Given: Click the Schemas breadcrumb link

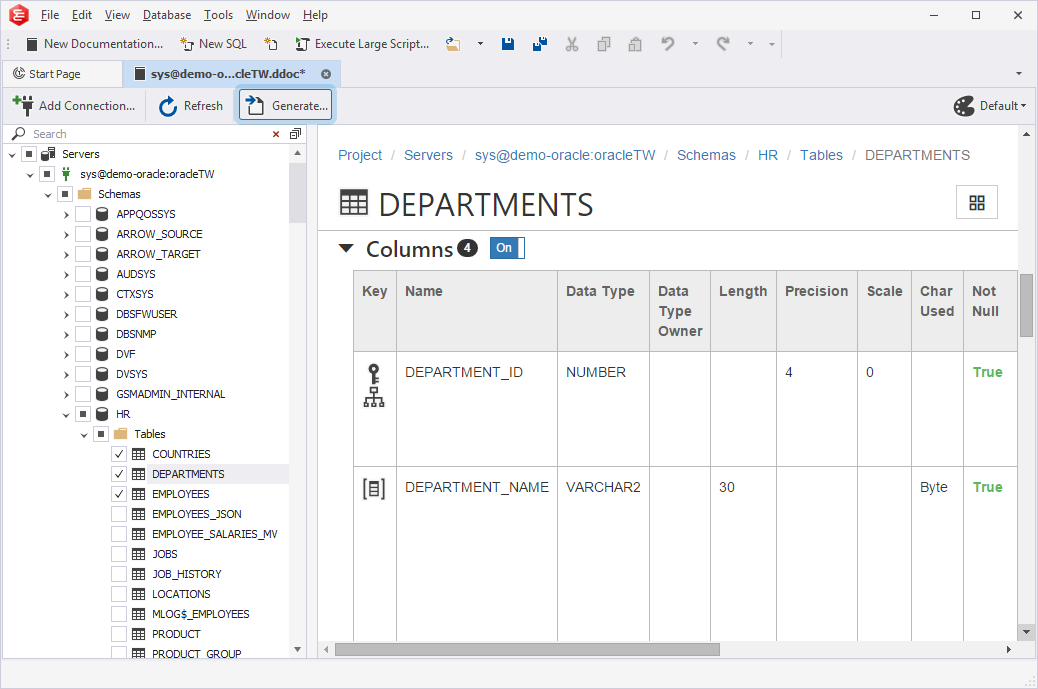Looking at the screenshot, I should coord(706,155).
